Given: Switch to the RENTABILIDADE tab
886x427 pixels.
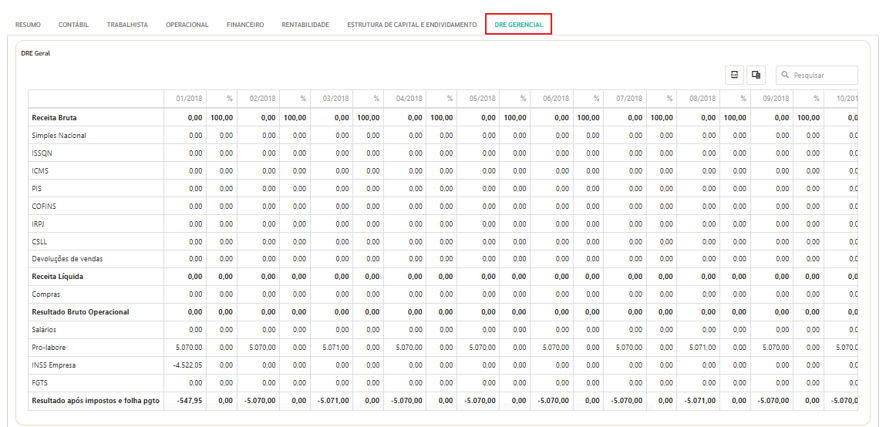Looking at the screenshot, I should tap(305, 25).
